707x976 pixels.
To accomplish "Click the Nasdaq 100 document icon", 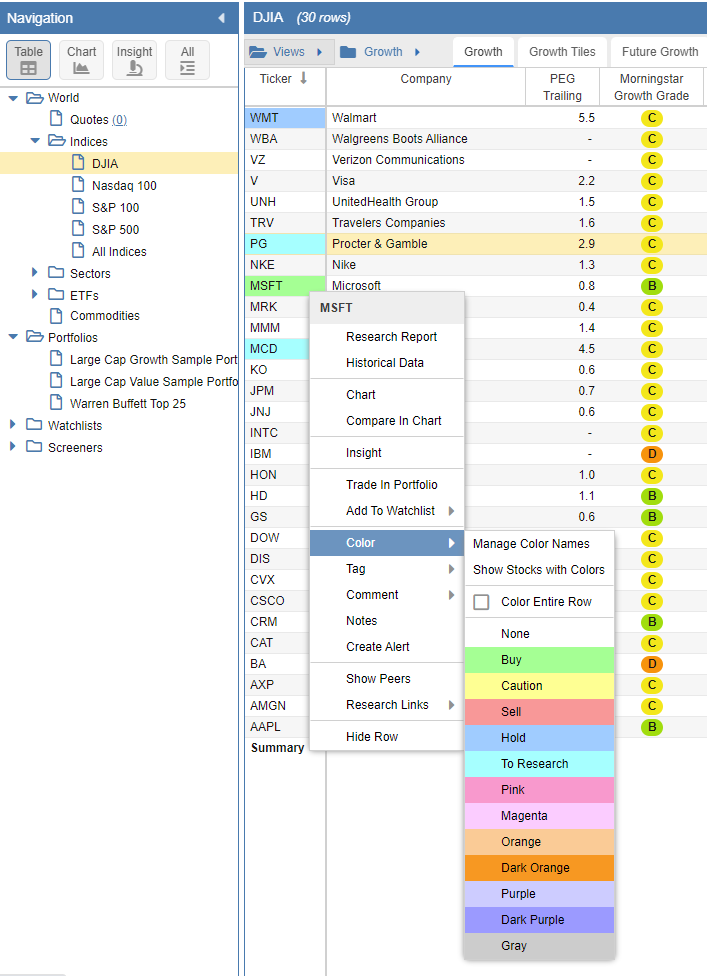I will 78,184.
